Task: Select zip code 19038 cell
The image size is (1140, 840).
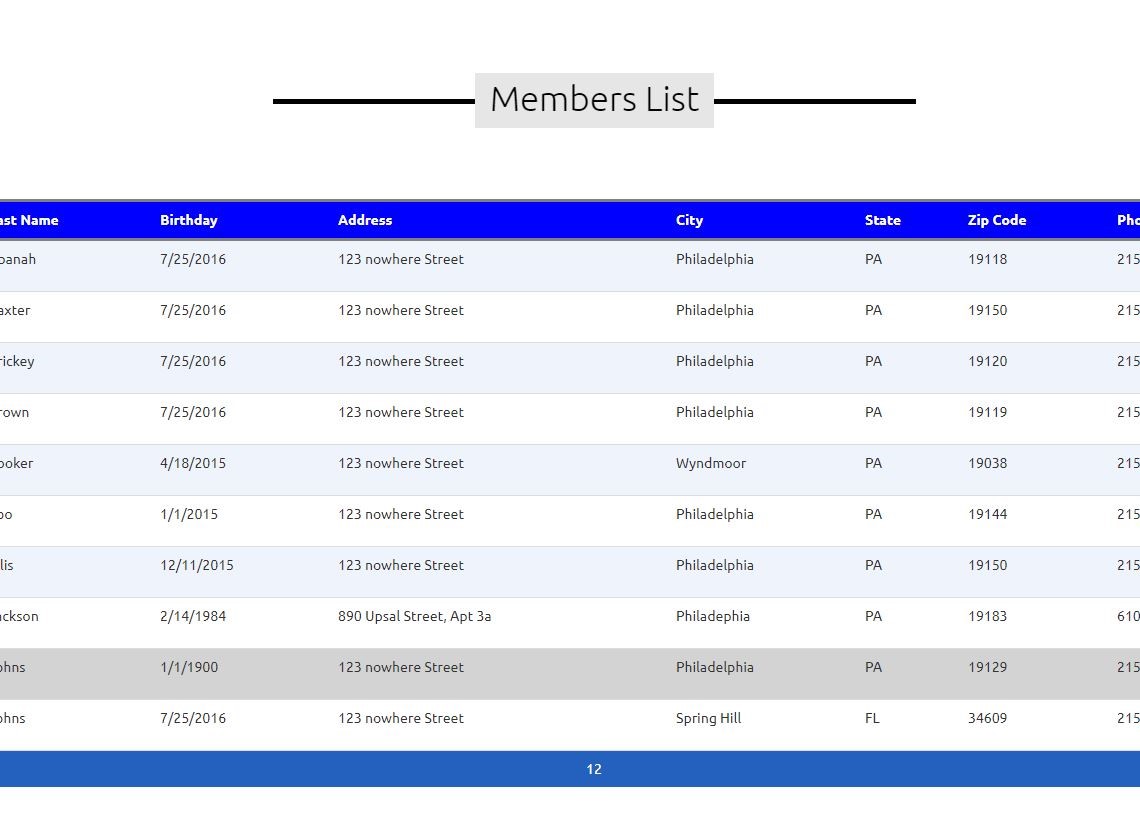Action: (x=987, y=463)
